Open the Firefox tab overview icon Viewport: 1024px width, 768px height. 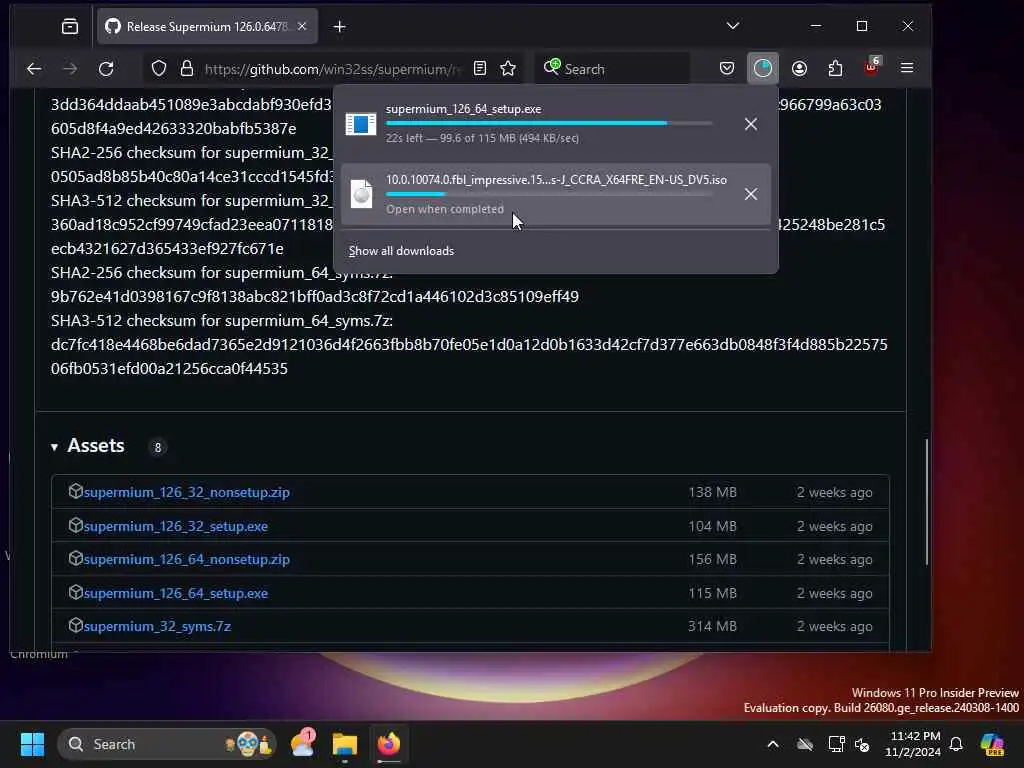tap(70, 27)
